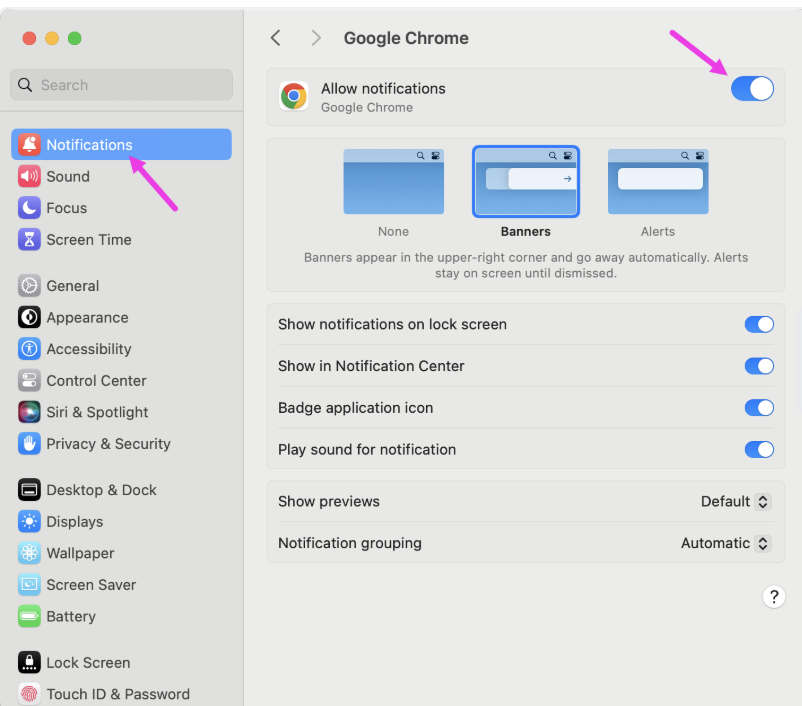Turn off Allow notifications for Chrome

[752, 89]
